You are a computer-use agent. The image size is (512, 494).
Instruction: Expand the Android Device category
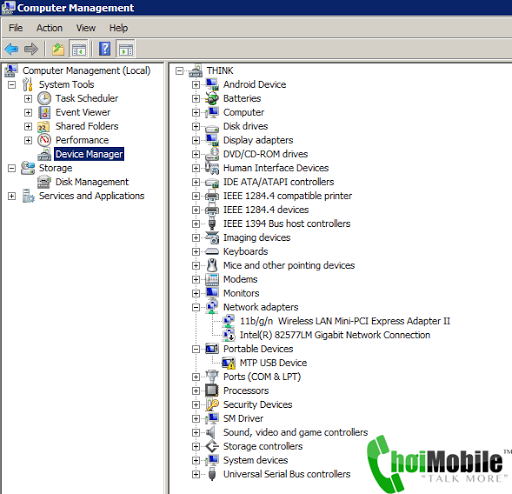click(196, 85)
